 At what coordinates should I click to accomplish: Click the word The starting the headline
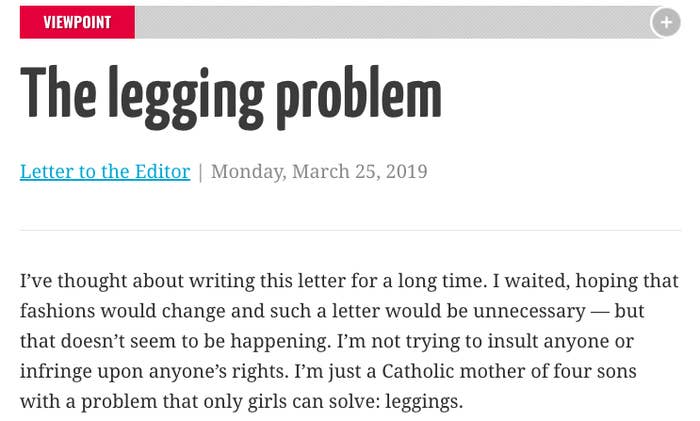(x=58, y=92)
